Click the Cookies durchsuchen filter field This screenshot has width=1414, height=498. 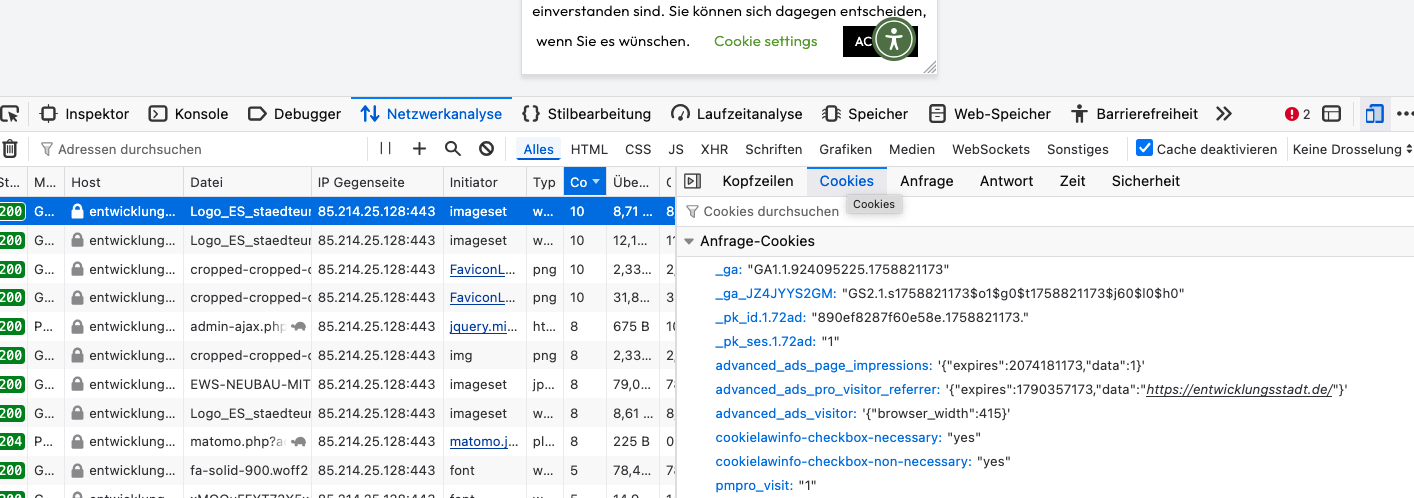[770, 211]
